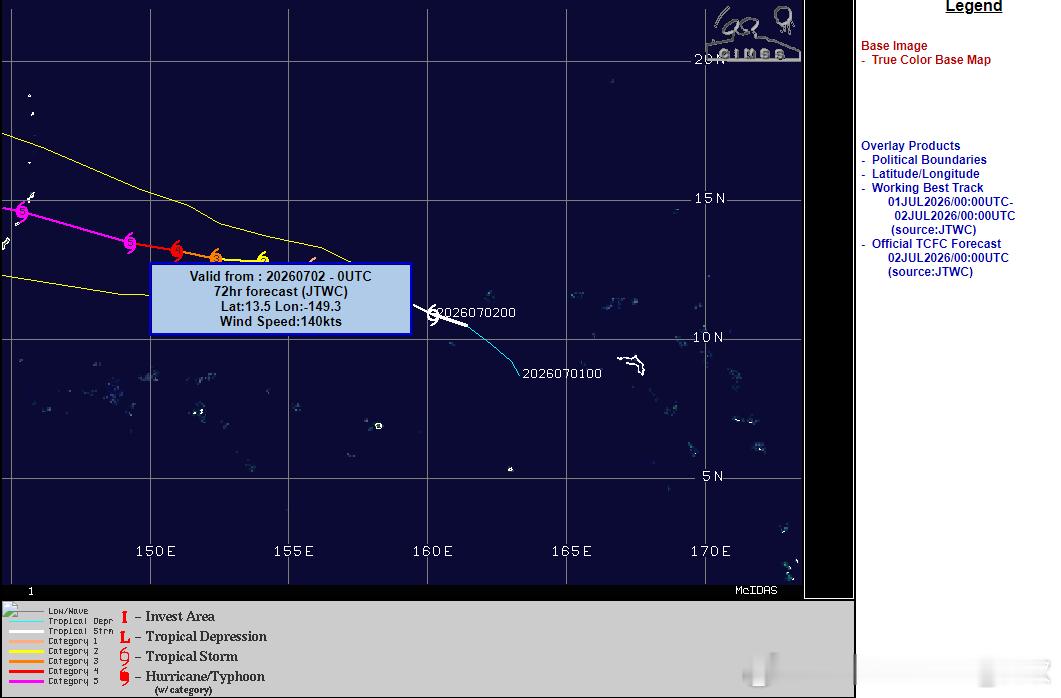Click the Base Image legend heading
This screenshot has height=698, width=1061.
pyautogui.click(x=894, y=46)
